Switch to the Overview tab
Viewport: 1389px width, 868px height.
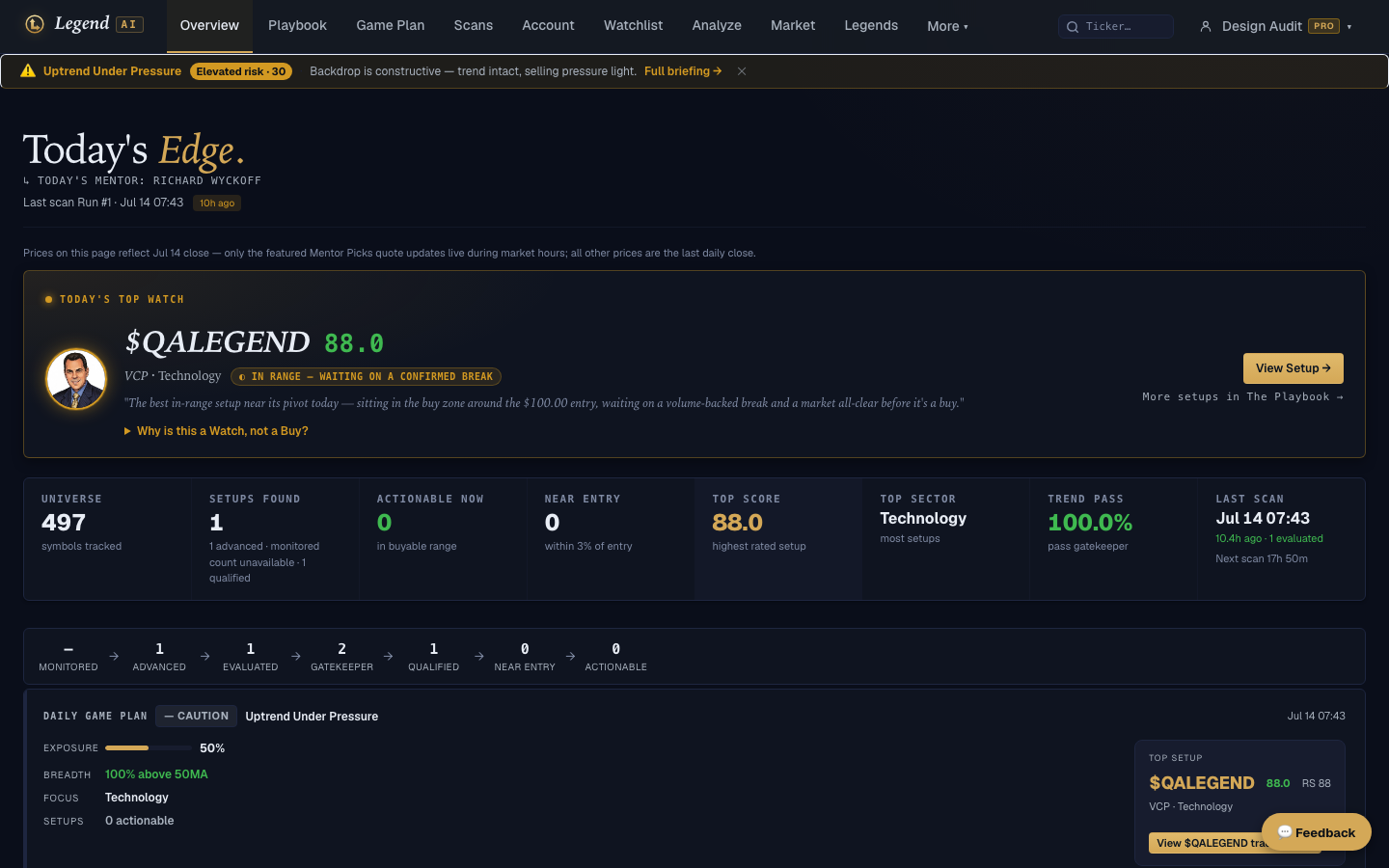click(x=209, y=25)
